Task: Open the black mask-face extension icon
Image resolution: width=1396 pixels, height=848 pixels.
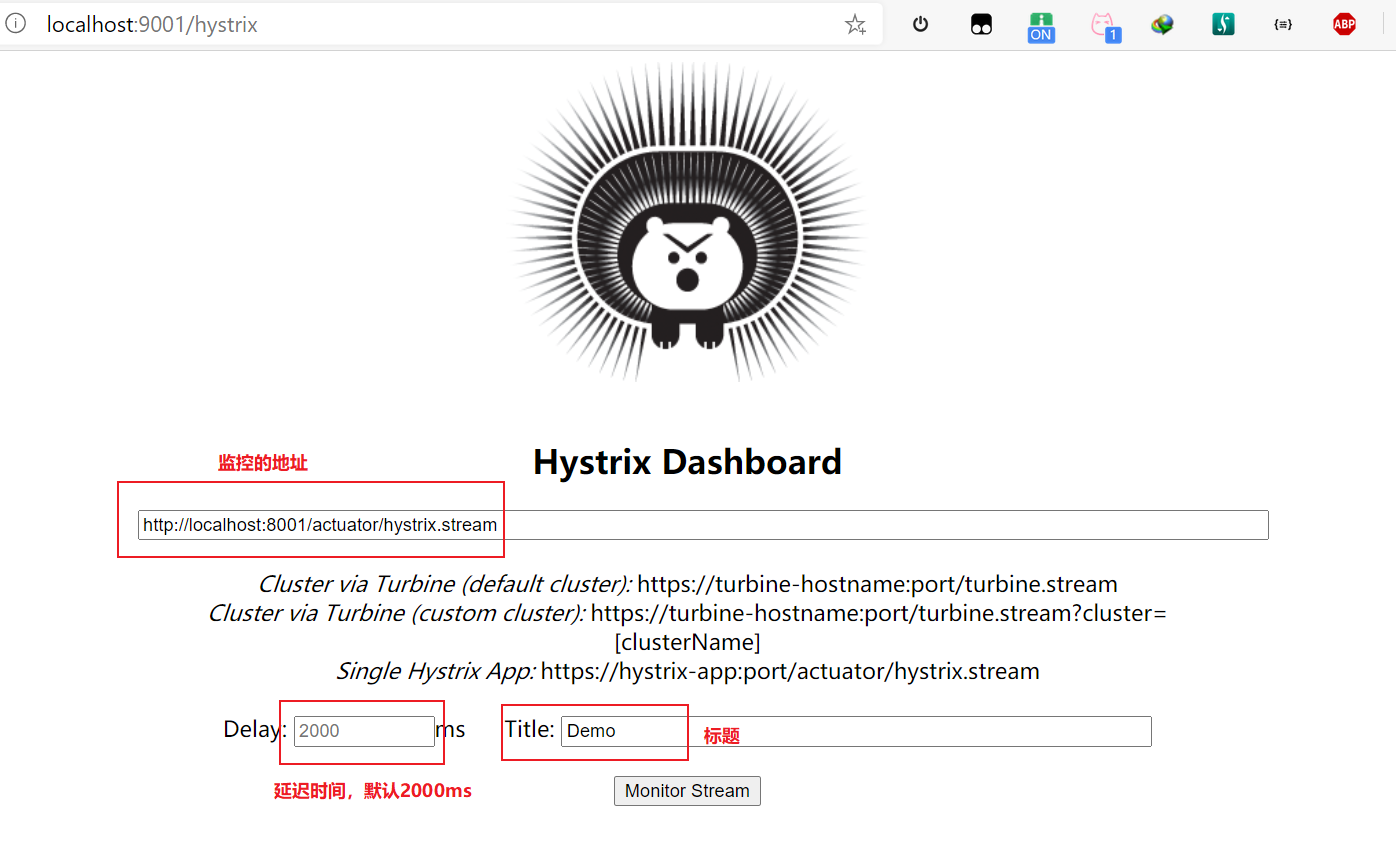Action: [981, 25]
